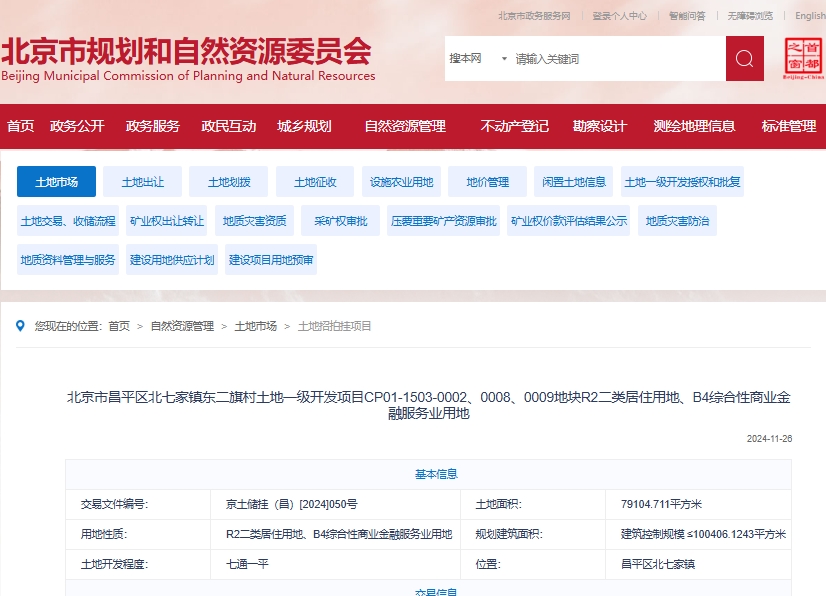Image resolution: width=826 pixels, height=596 pixels.
Task: Click the red magnifier search icon
Action: [744, 59]
